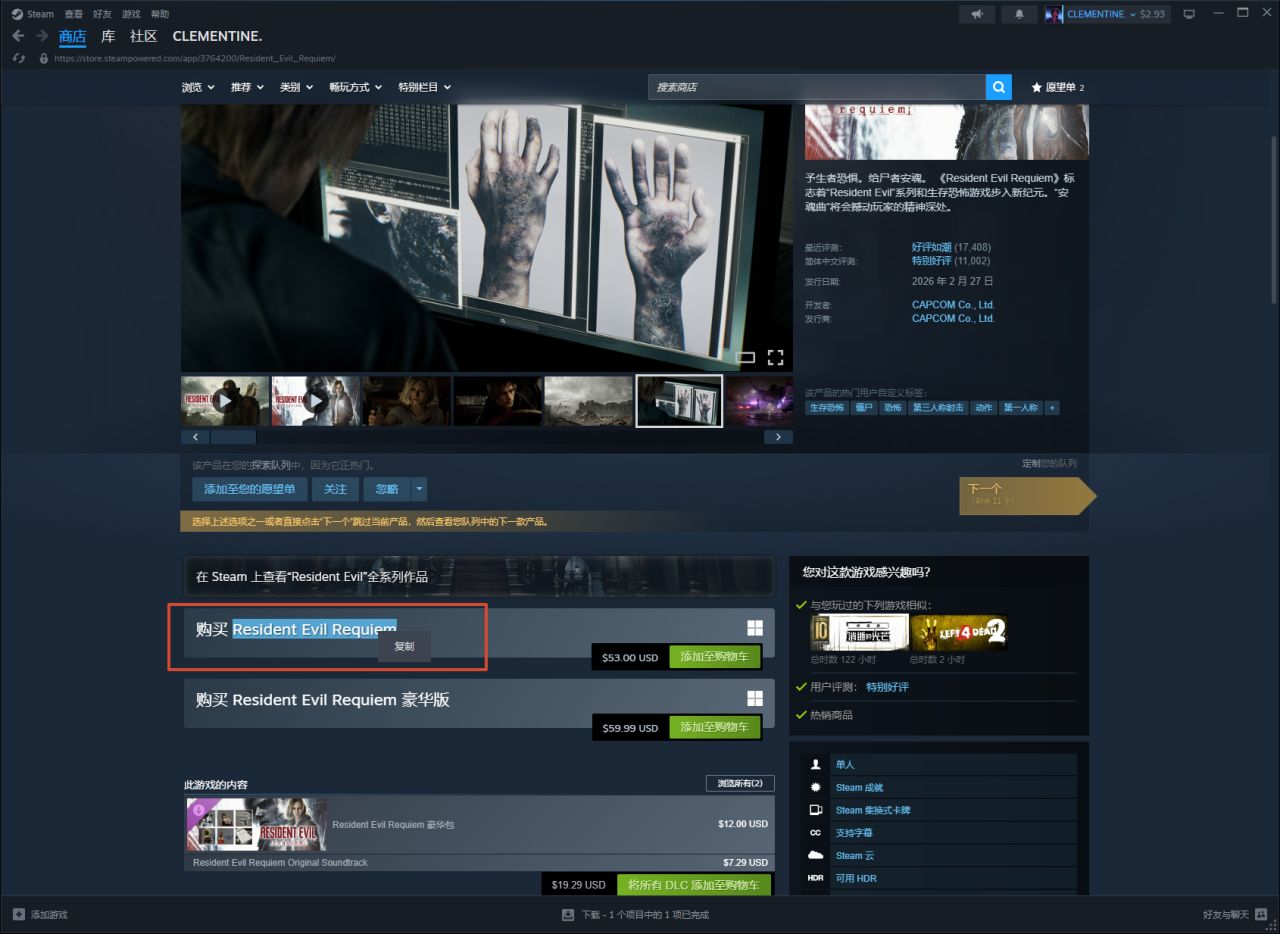Add $59.99 豪华版 edition to cart

pos(714,727)
